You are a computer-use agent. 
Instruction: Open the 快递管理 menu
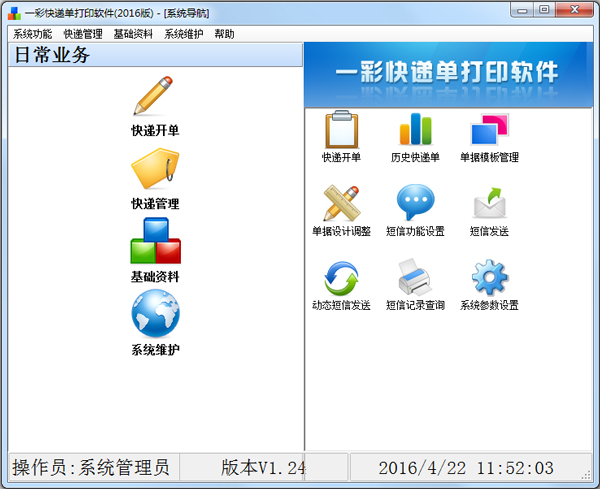click(83, 34)
